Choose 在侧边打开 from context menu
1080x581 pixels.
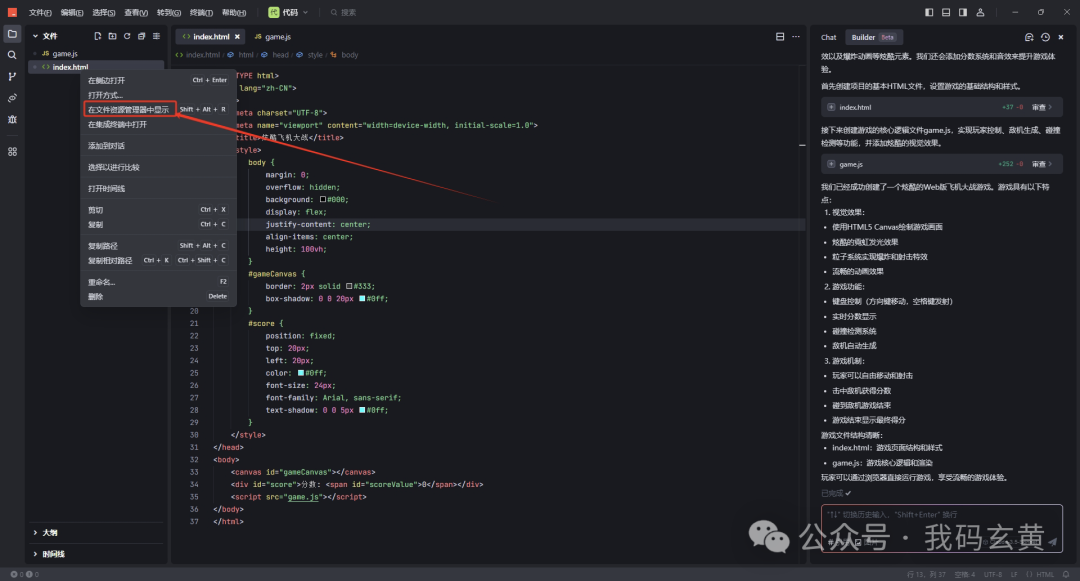(158, 81)
